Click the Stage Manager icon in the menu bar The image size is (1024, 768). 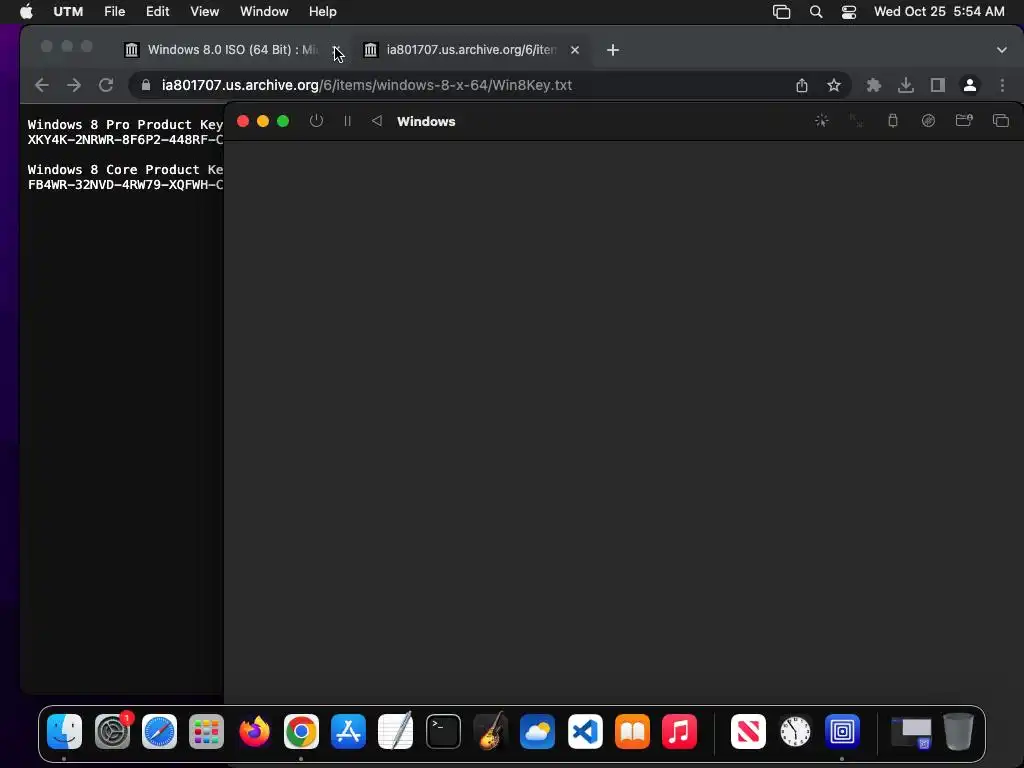click(782, 11)
